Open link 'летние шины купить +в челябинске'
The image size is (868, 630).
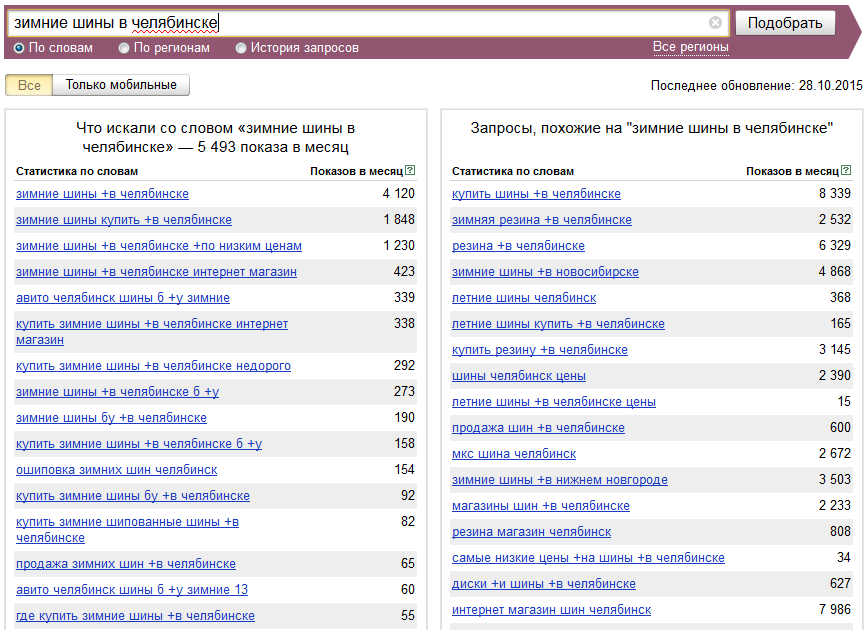coord(559,324)
